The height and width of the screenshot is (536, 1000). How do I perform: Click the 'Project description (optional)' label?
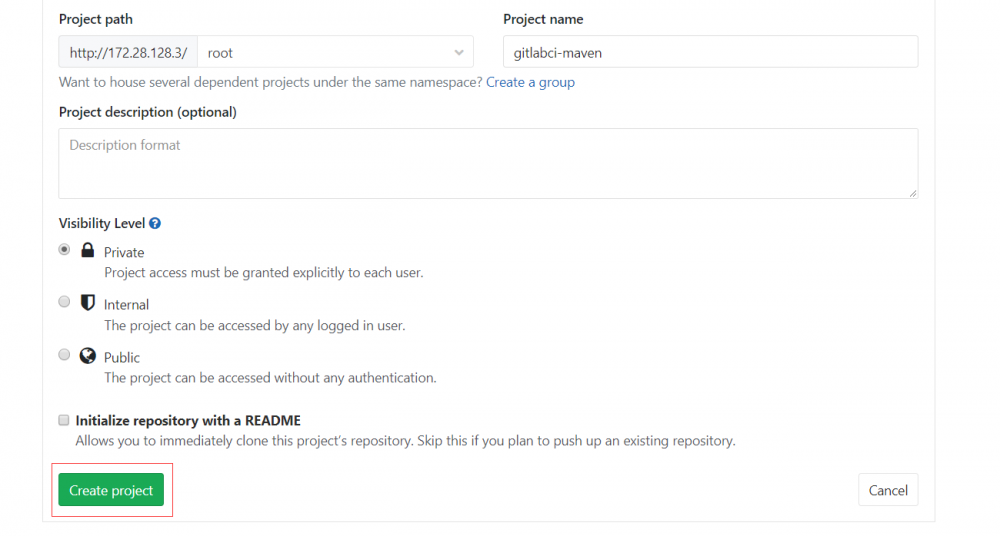[148, 112]
